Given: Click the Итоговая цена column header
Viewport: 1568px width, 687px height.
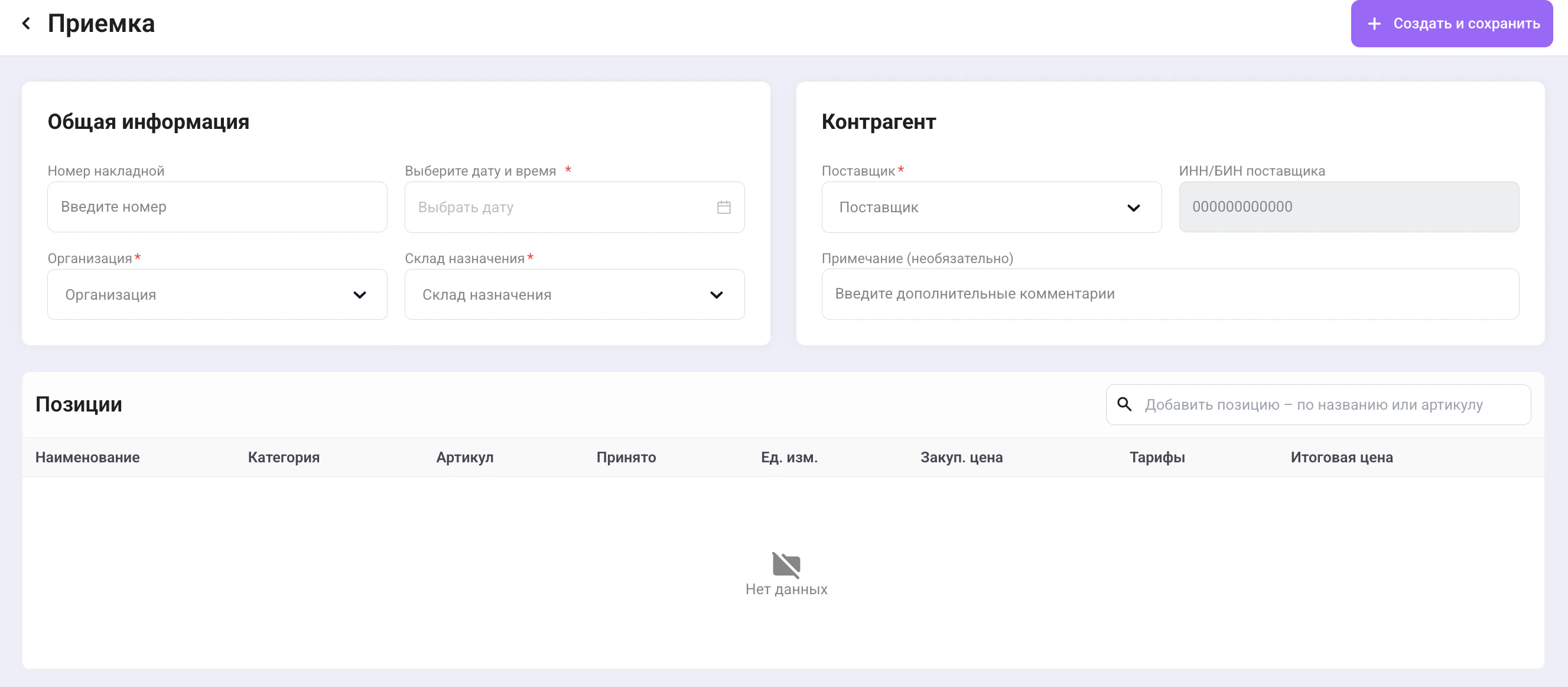Looking at the screenshot, I should [1341, 458].
